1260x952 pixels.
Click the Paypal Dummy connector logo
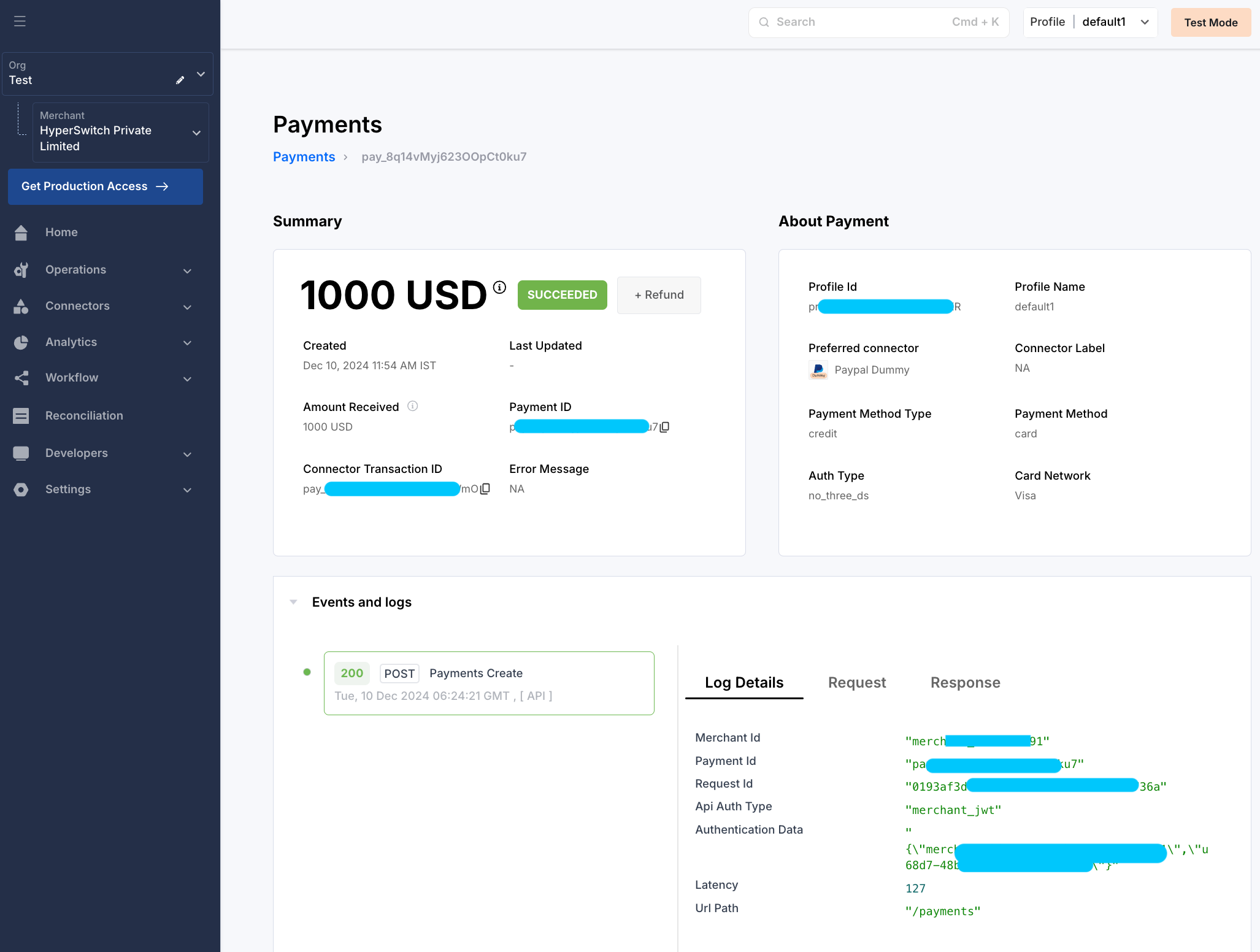(x=818, y=370)
